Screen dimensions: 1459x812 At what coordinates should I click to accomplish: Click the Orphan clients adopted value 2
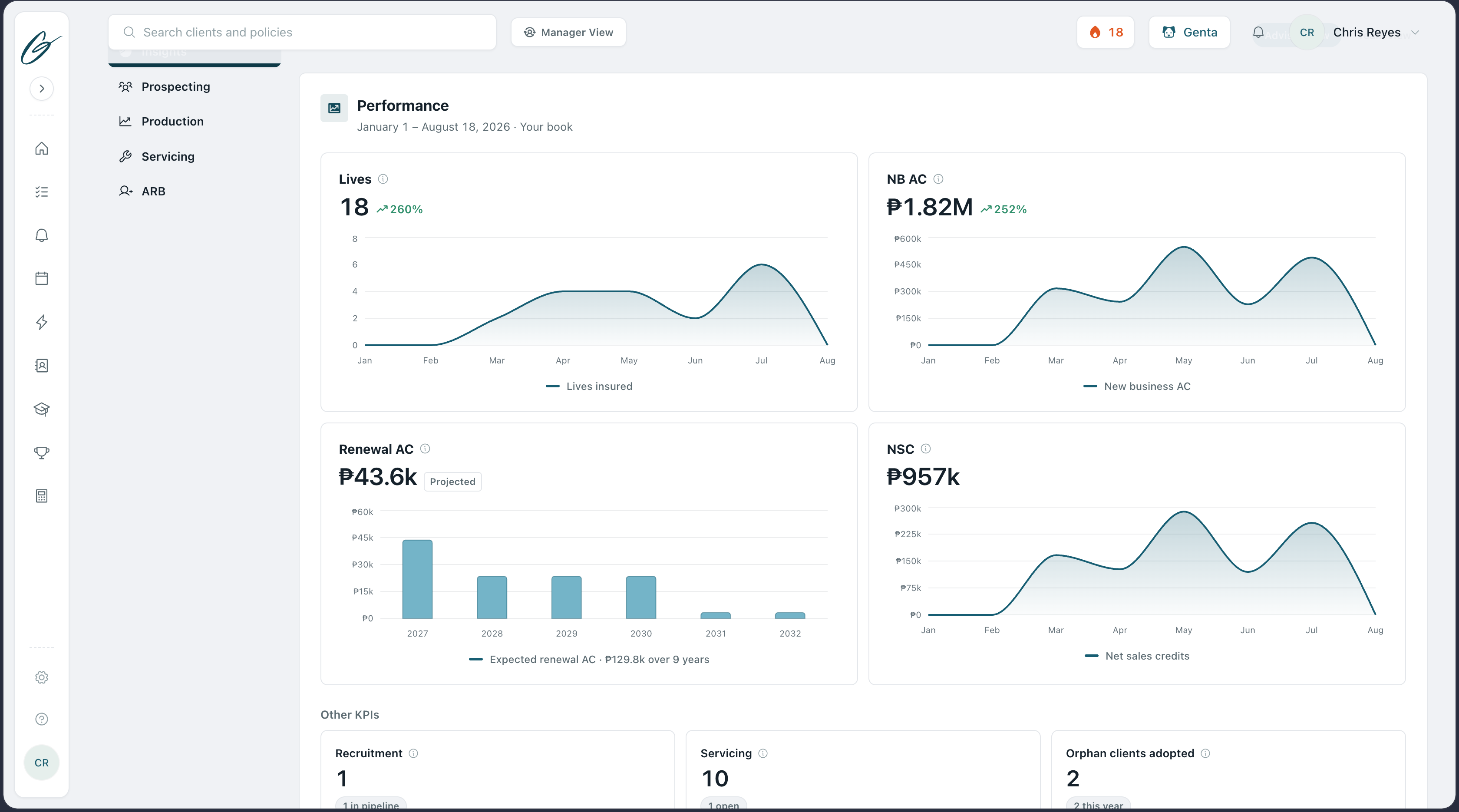(1073, 779)
